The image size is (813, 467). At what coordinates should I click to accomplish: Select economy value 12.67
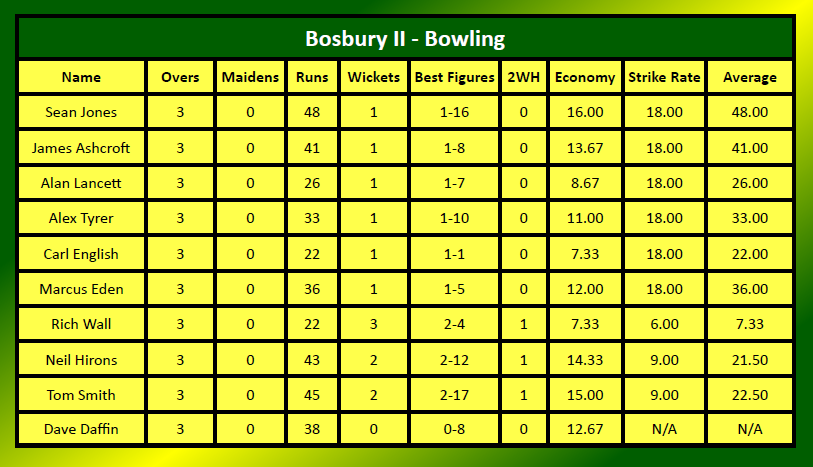(x=585, y=429)
